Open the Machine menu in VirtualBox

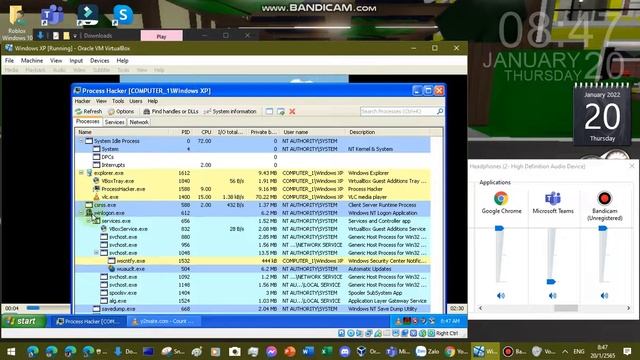point(32,60)
